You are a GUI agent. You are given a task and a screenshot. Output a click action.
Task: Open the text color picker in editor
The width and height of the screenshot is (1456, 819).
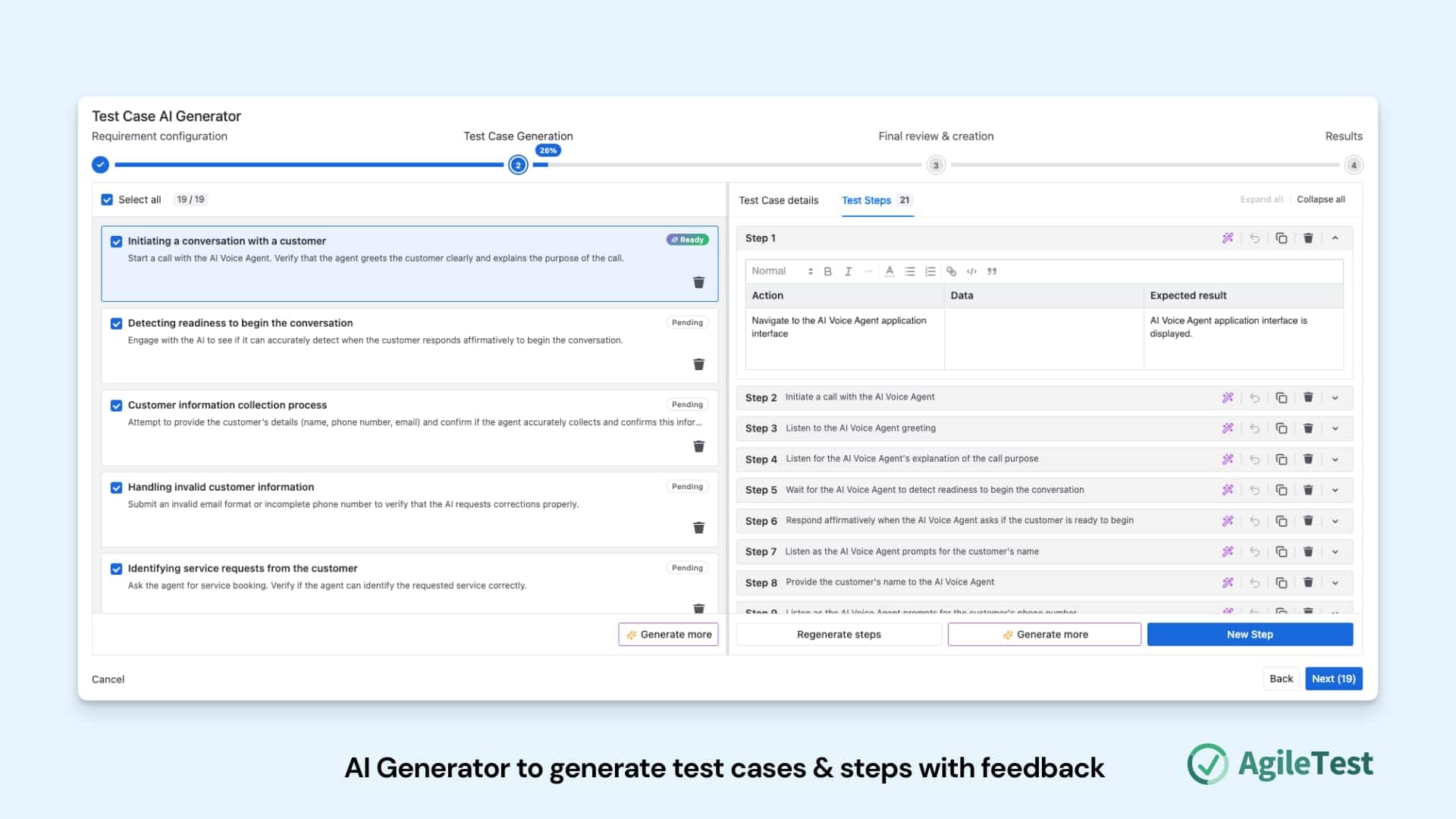click(x=890, y=271)
